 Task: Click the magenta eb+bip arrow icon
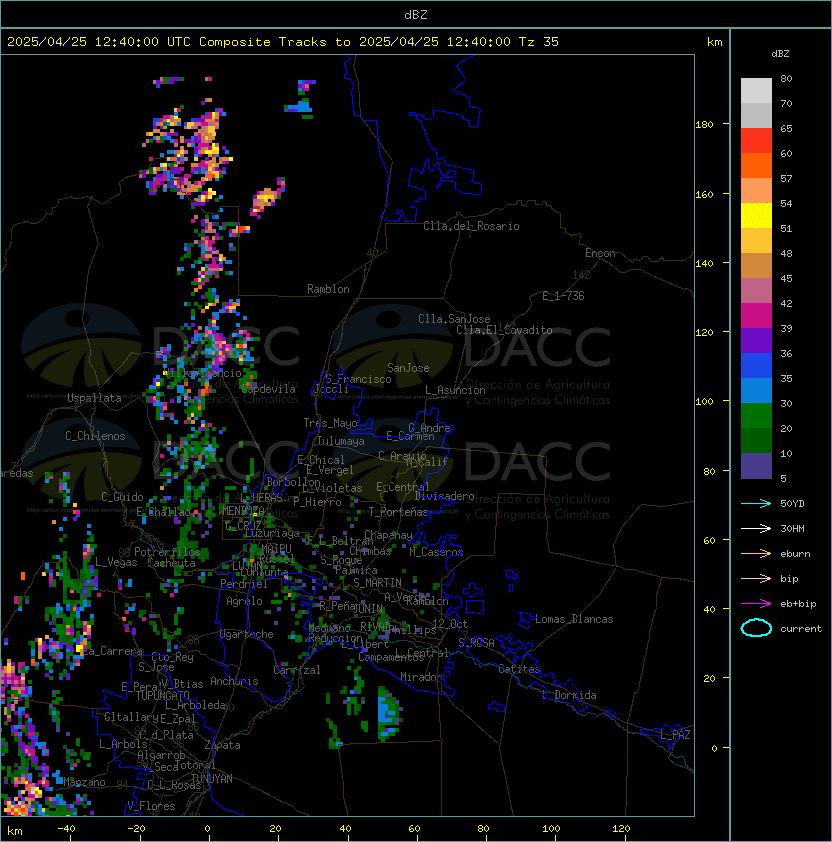point(756,604)
